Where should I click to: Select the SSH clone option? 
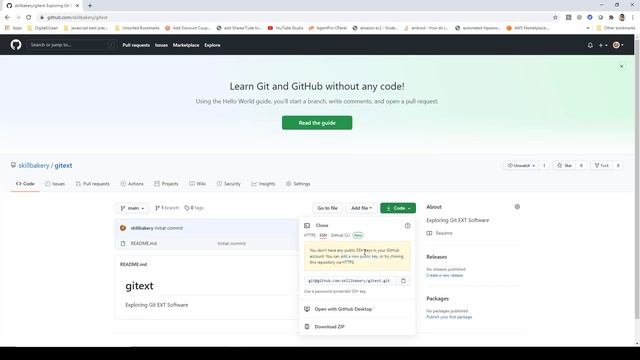point(323,235)
